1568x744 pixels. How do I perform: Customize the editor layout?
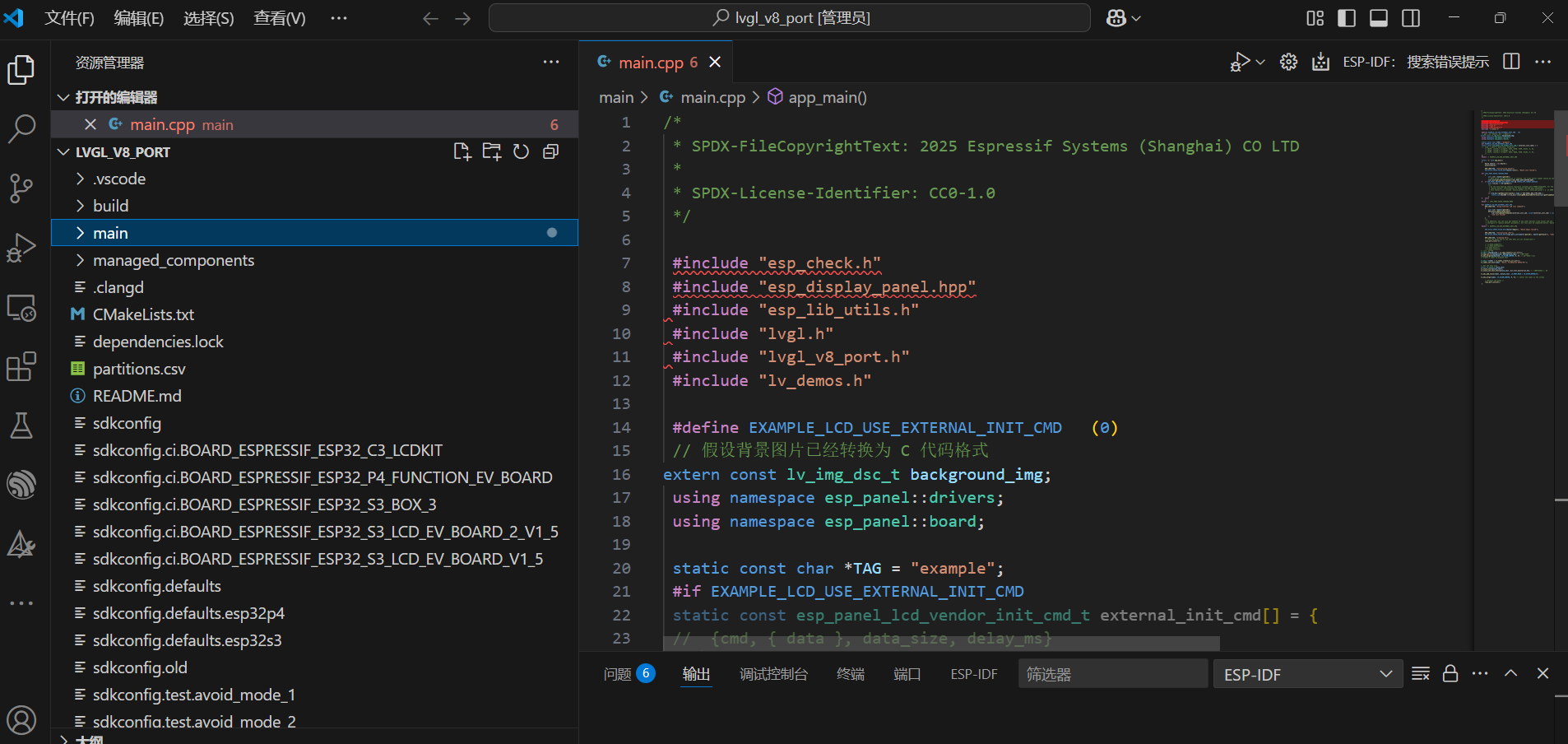1315,18
